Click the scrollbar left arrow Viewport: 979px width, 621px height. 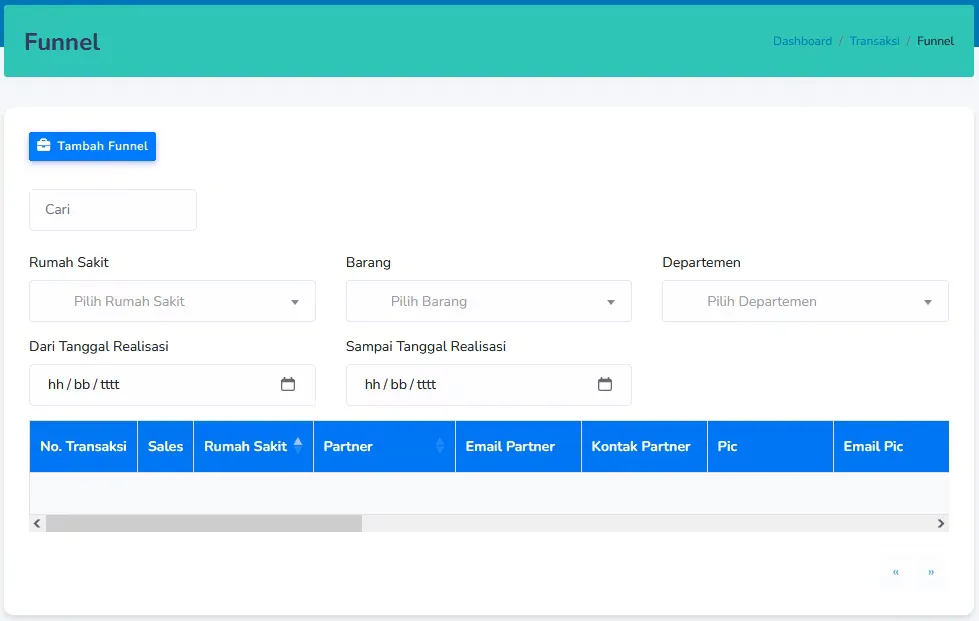point(37,523)
